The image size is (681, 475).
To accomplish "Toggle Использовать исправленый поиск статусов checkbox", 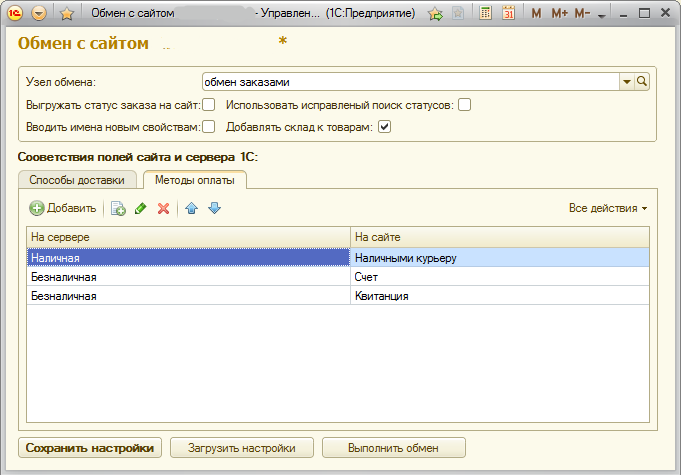I will [464, 105].
